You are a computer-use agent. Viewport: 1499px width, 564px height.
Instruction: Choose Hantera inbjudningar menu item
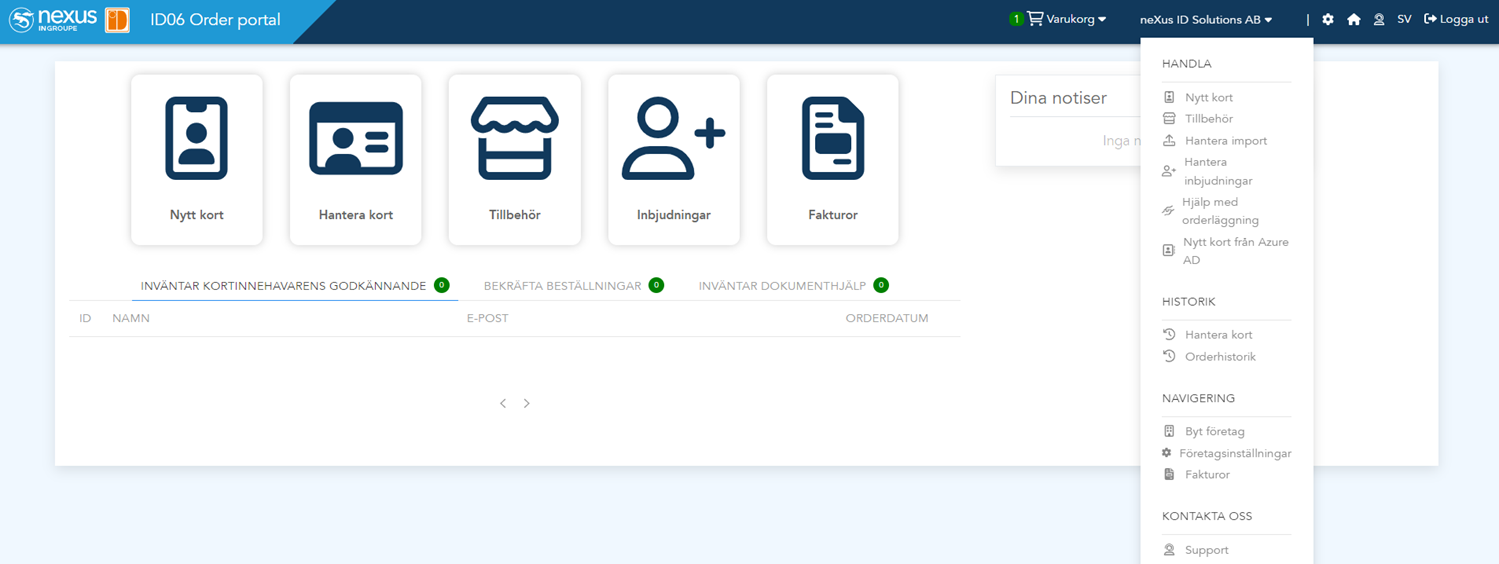tap(1218, 171)
